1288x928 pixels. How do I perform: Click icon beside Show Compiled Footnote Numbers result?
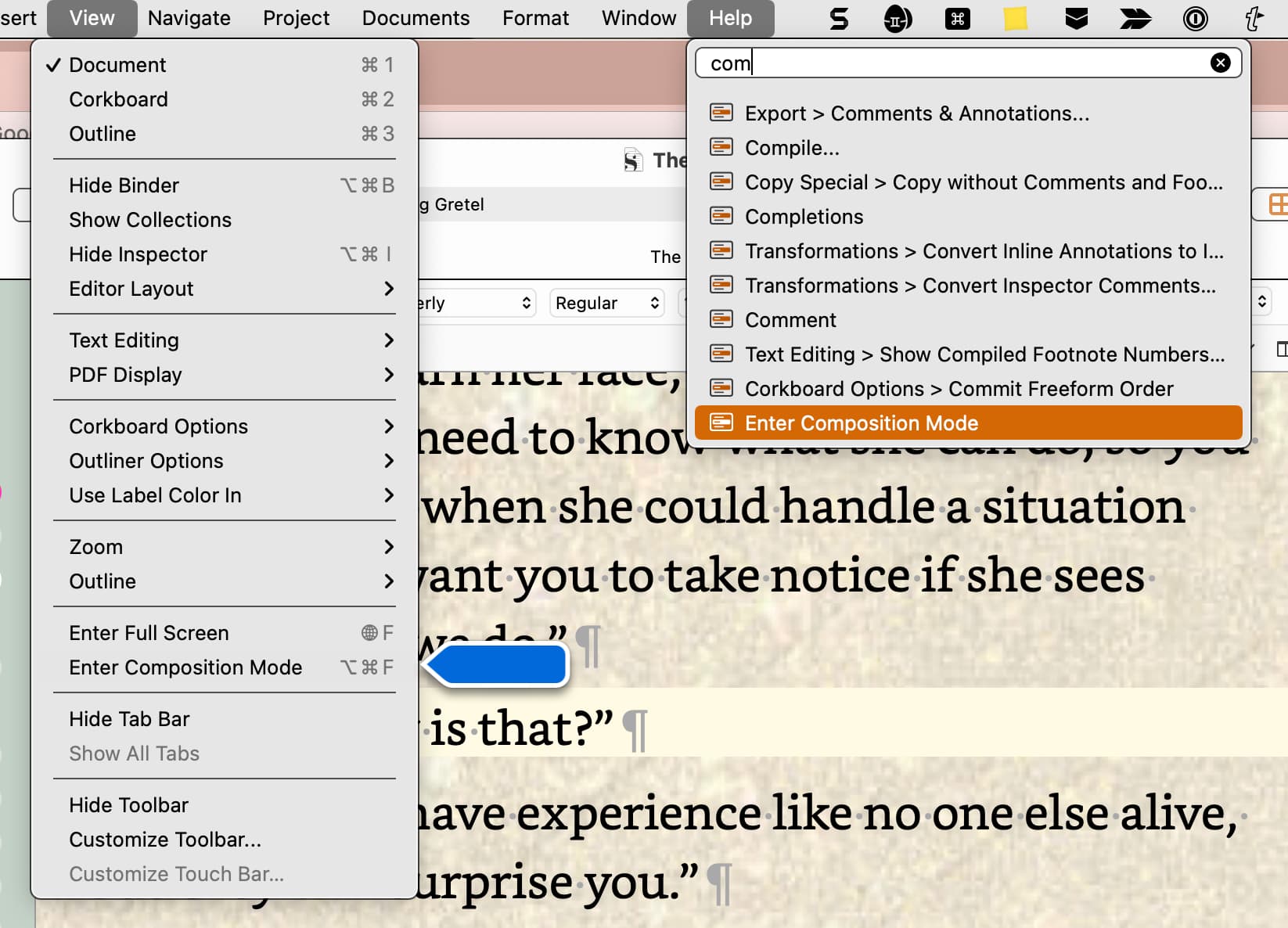(x=721, y=354)
